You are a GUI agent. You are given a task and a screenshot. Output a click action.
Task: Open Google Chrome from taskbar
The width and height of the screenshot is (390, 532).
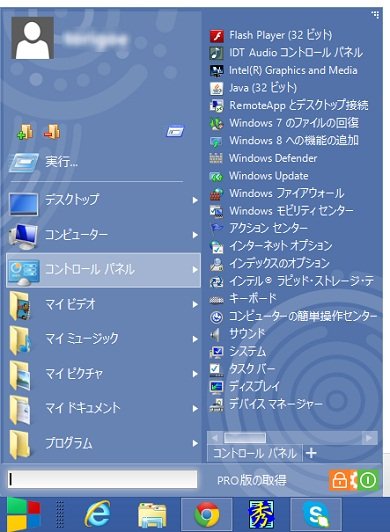(x=206, y=515)
